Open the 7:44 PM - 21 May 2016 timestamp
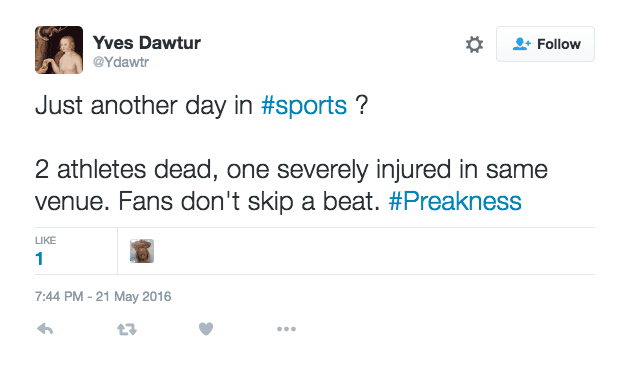Screen dimensions: 629x365 [103, 296]
